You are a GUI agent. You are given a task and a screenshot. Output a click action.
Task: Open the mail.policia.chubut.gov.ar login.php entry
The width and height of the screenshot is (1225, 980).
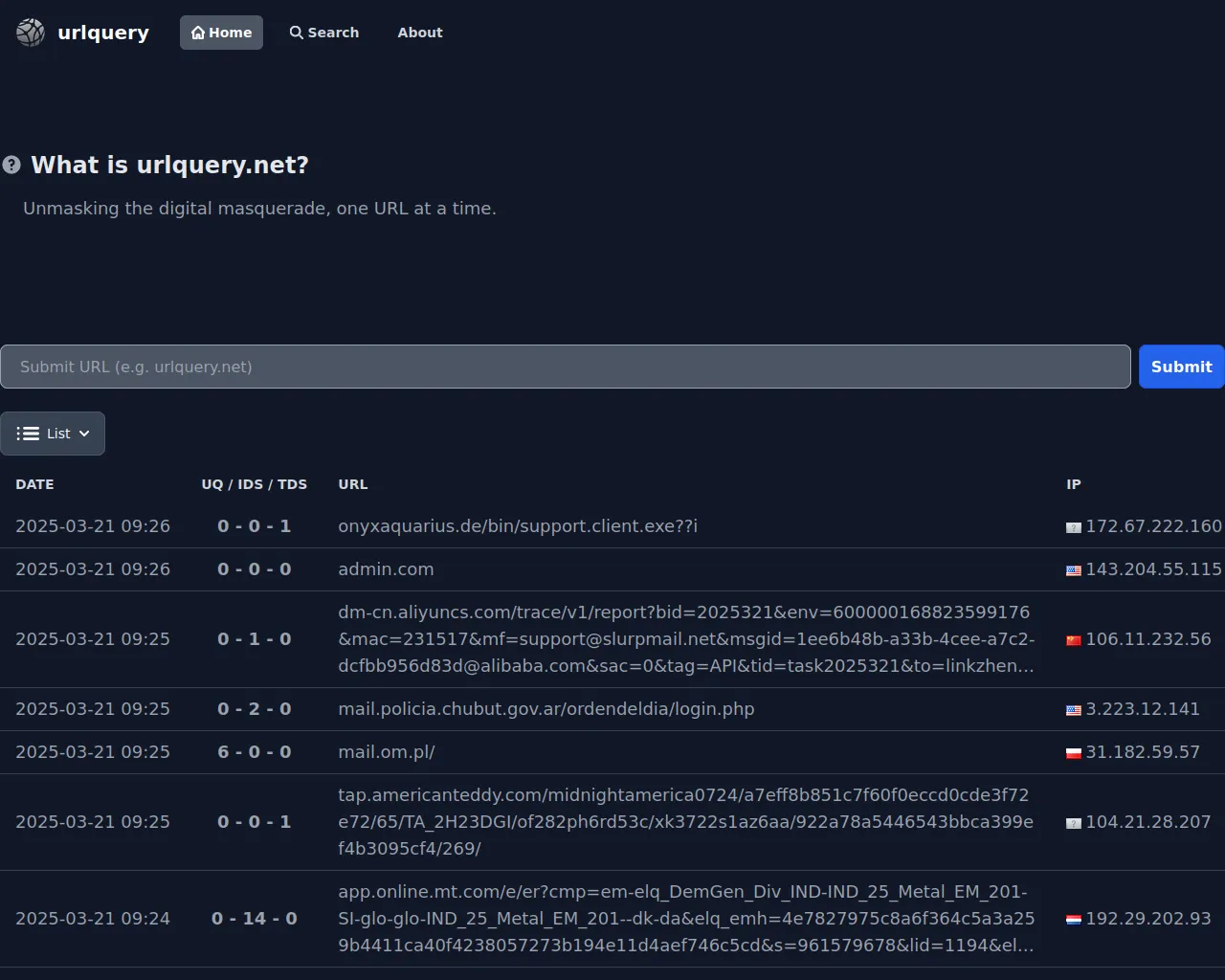[546, 709]
